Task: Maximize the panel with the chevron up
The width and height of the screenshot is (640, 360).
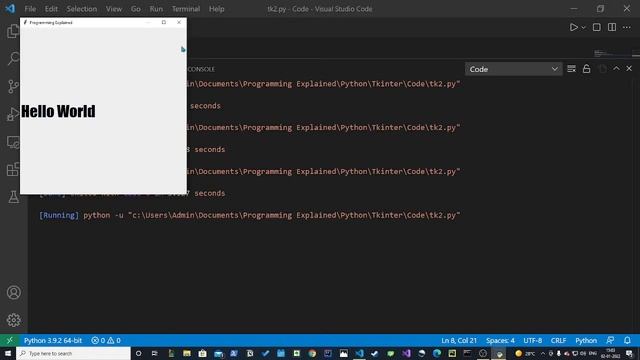Action: (616, 69)
